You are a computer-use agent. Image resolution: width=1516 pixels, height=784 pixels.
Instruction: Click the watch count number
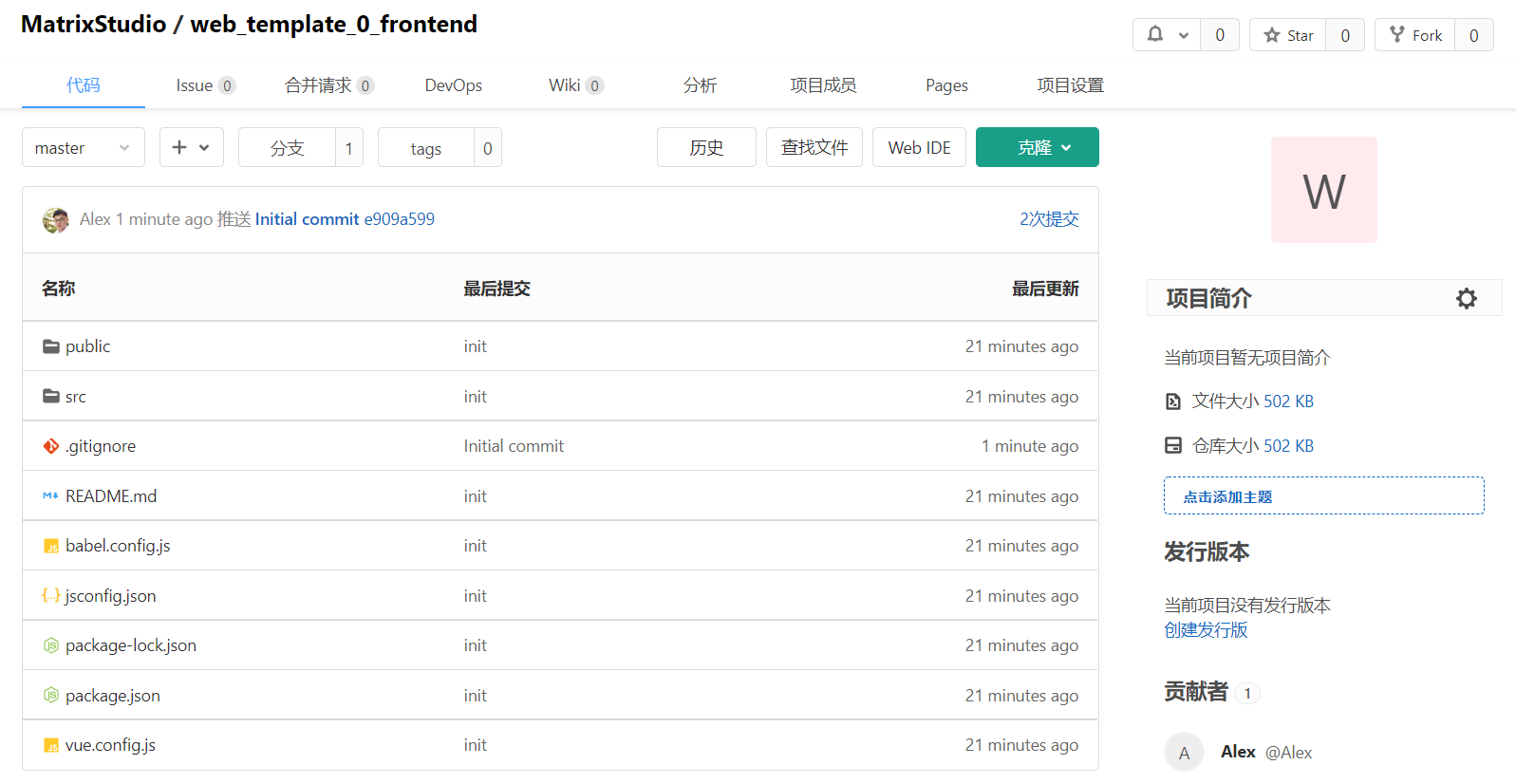(1220, 35)
